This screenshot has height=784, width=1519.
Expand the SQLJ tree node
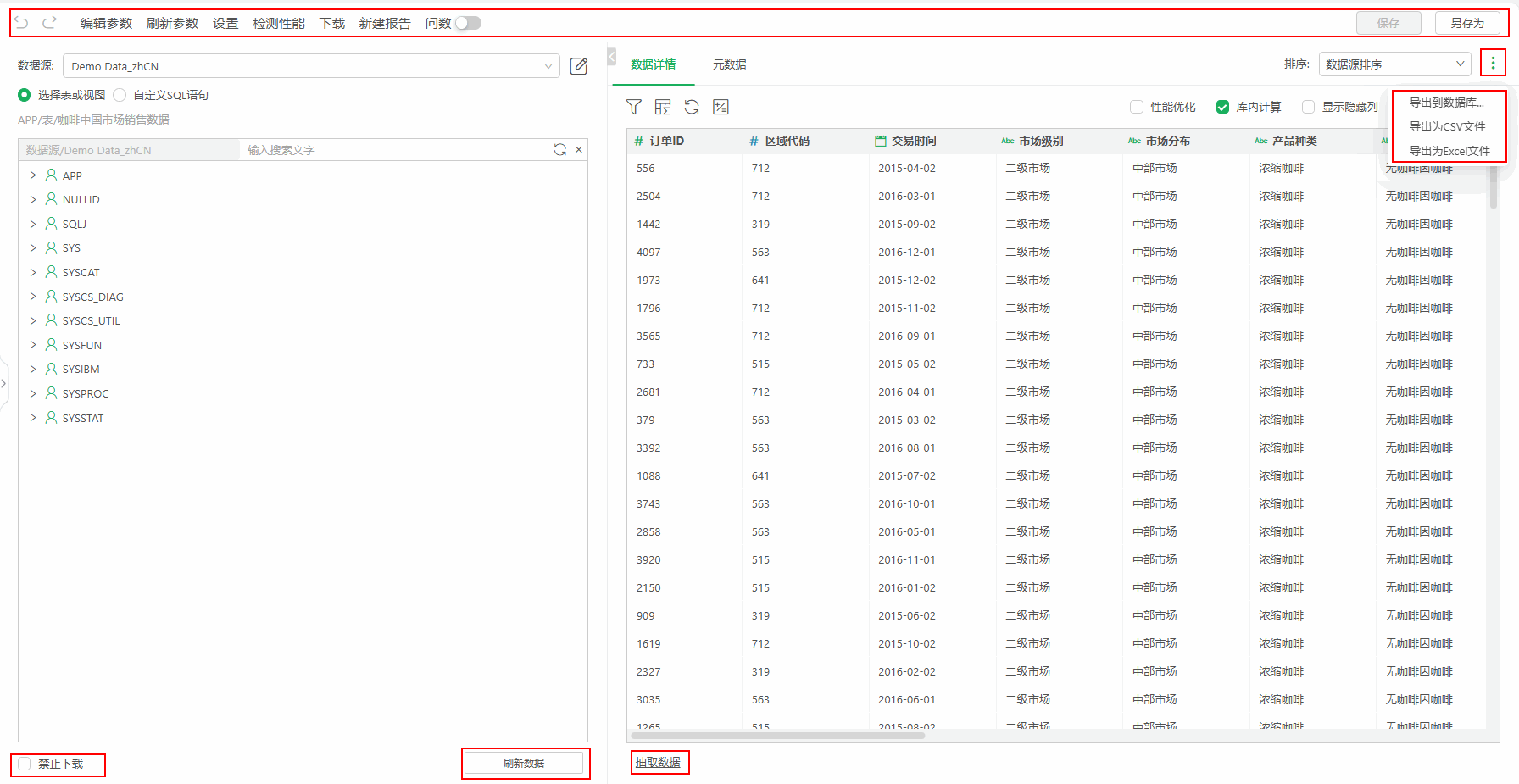[x=33, y=224]
